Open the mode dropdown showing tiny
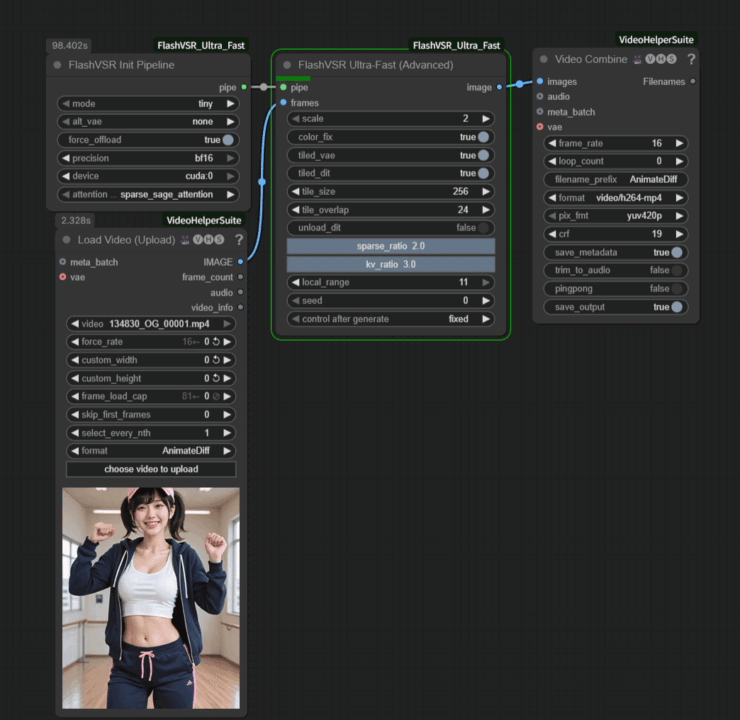The width and height of the screenshot is (740, 720). pos(148,103)
